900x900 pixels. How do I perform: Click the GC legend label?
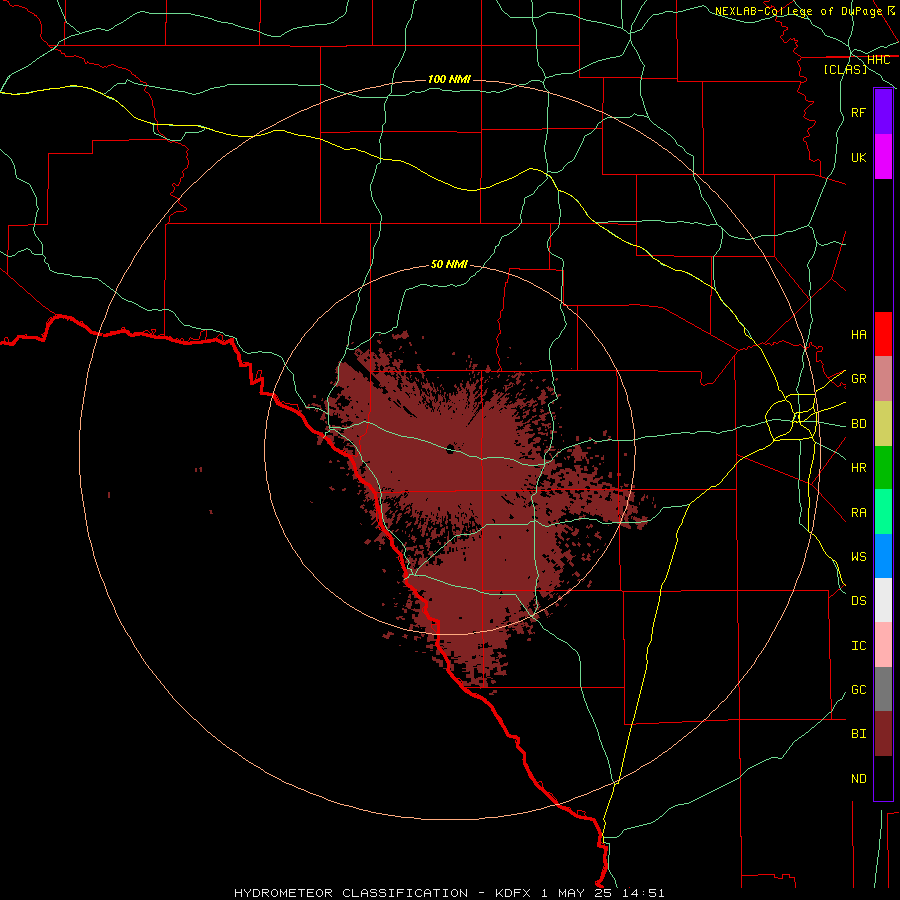[859, 690]
